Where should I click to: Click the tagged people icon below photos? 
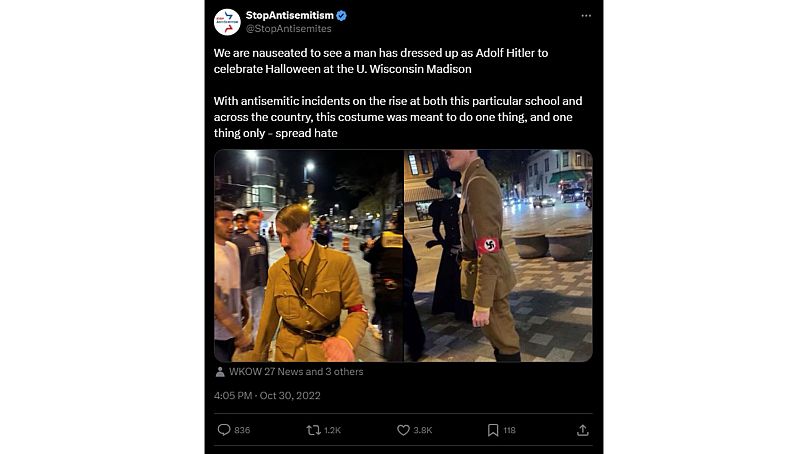tap(220, 372)
